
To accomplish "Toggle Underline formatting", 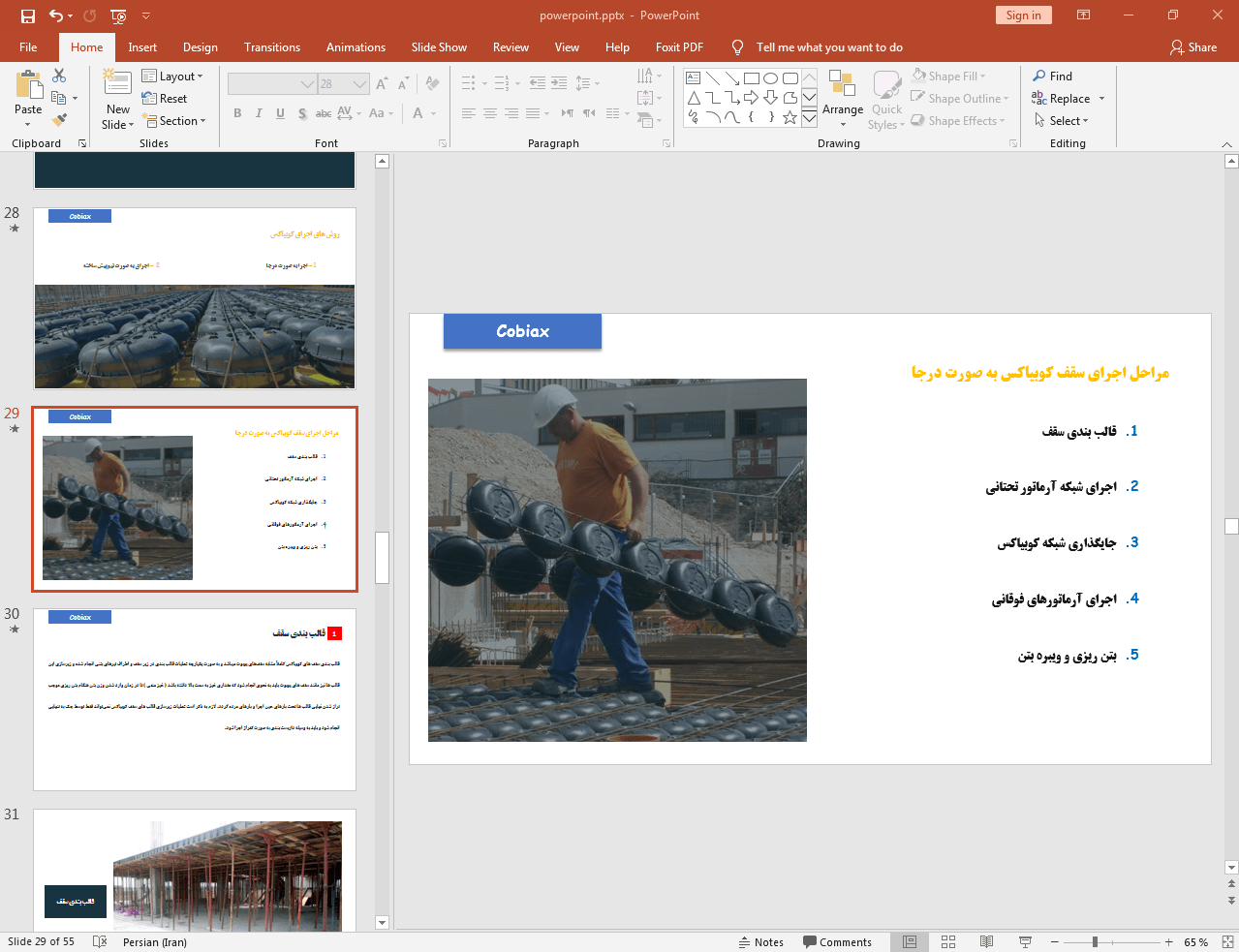I will tap(280, 113).
